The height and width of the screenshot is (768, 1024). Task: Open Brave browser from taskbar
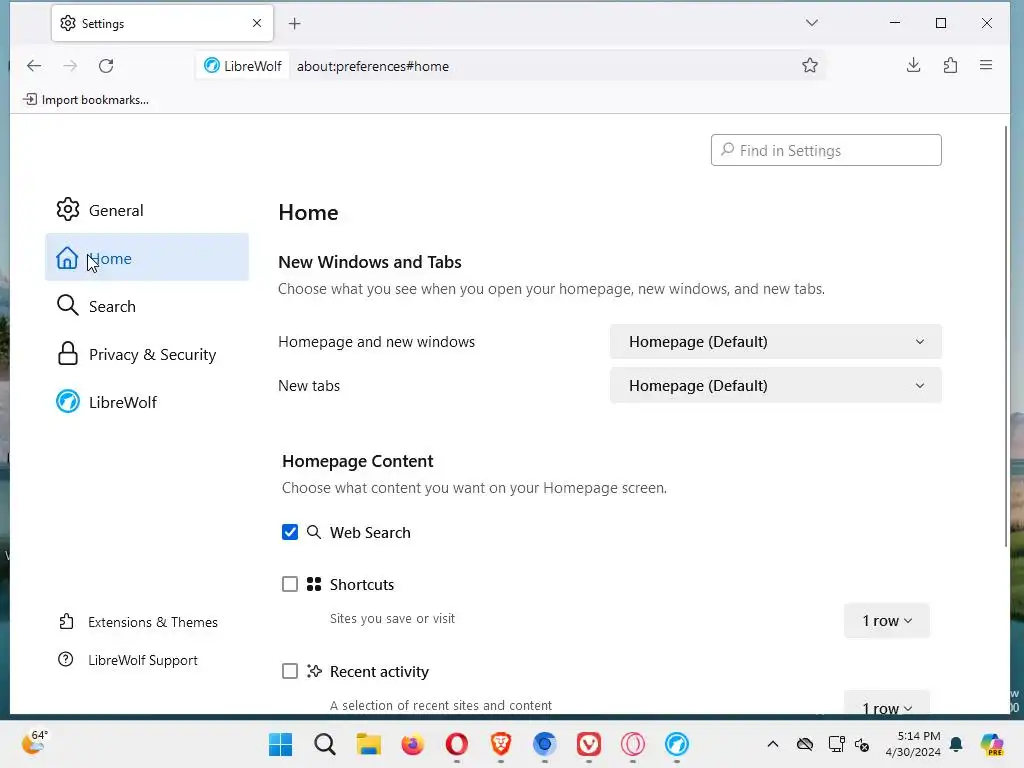(x=501, y=744)
